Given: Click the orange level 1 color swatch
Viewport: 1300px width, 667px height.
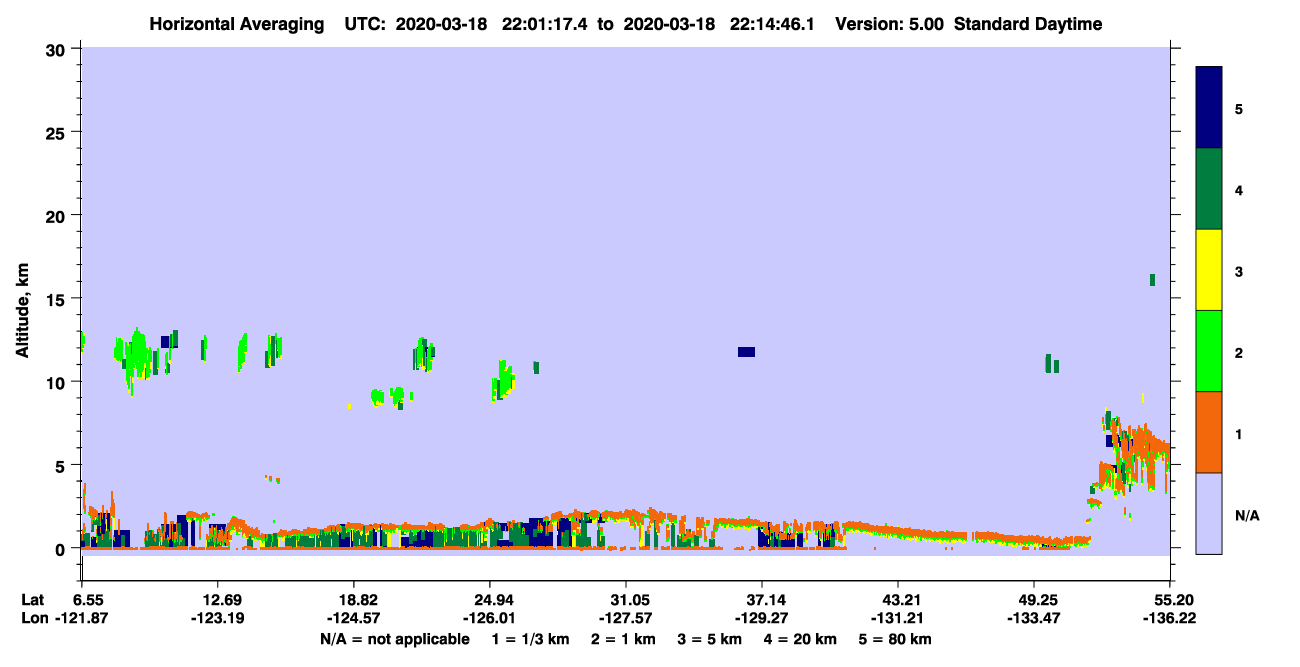Looking at the screenshot, I should pos(1209,432).
